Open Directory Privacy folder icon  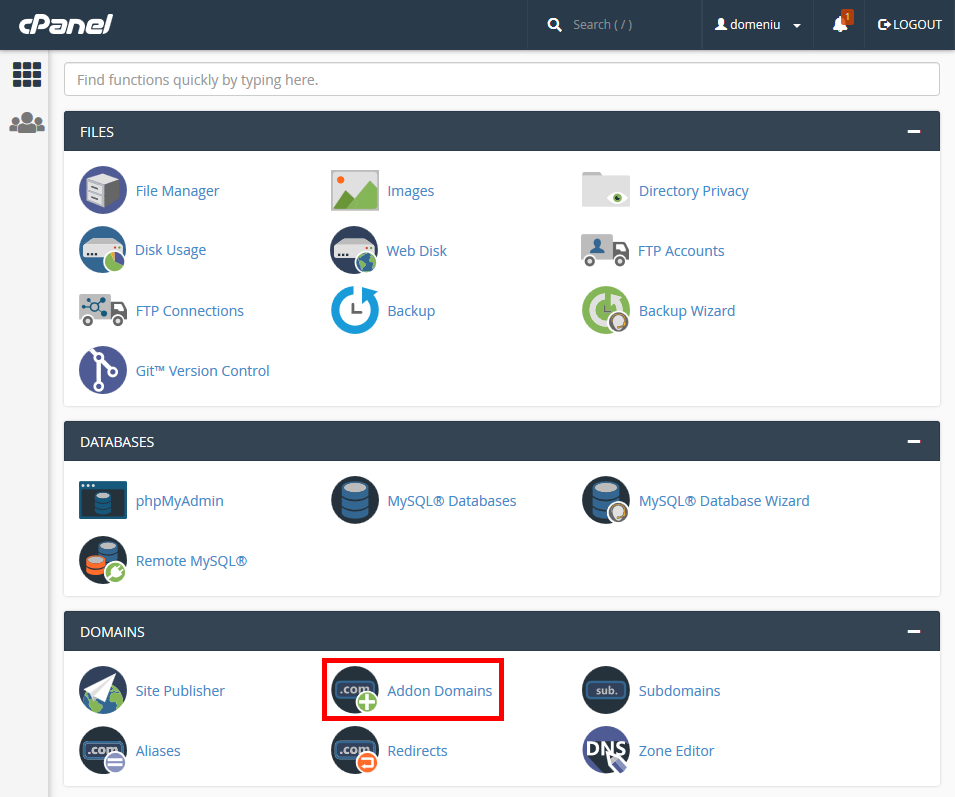pyautogui.click(x=605, y=189)
